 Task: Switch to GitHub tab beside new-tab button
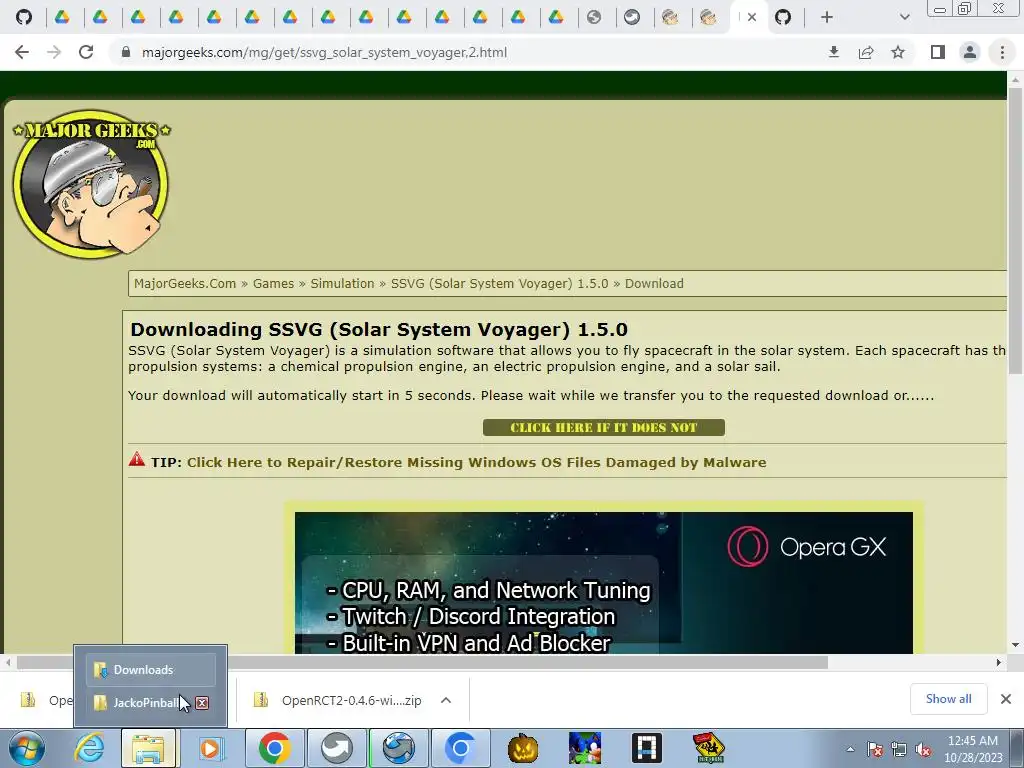point(783,17)
